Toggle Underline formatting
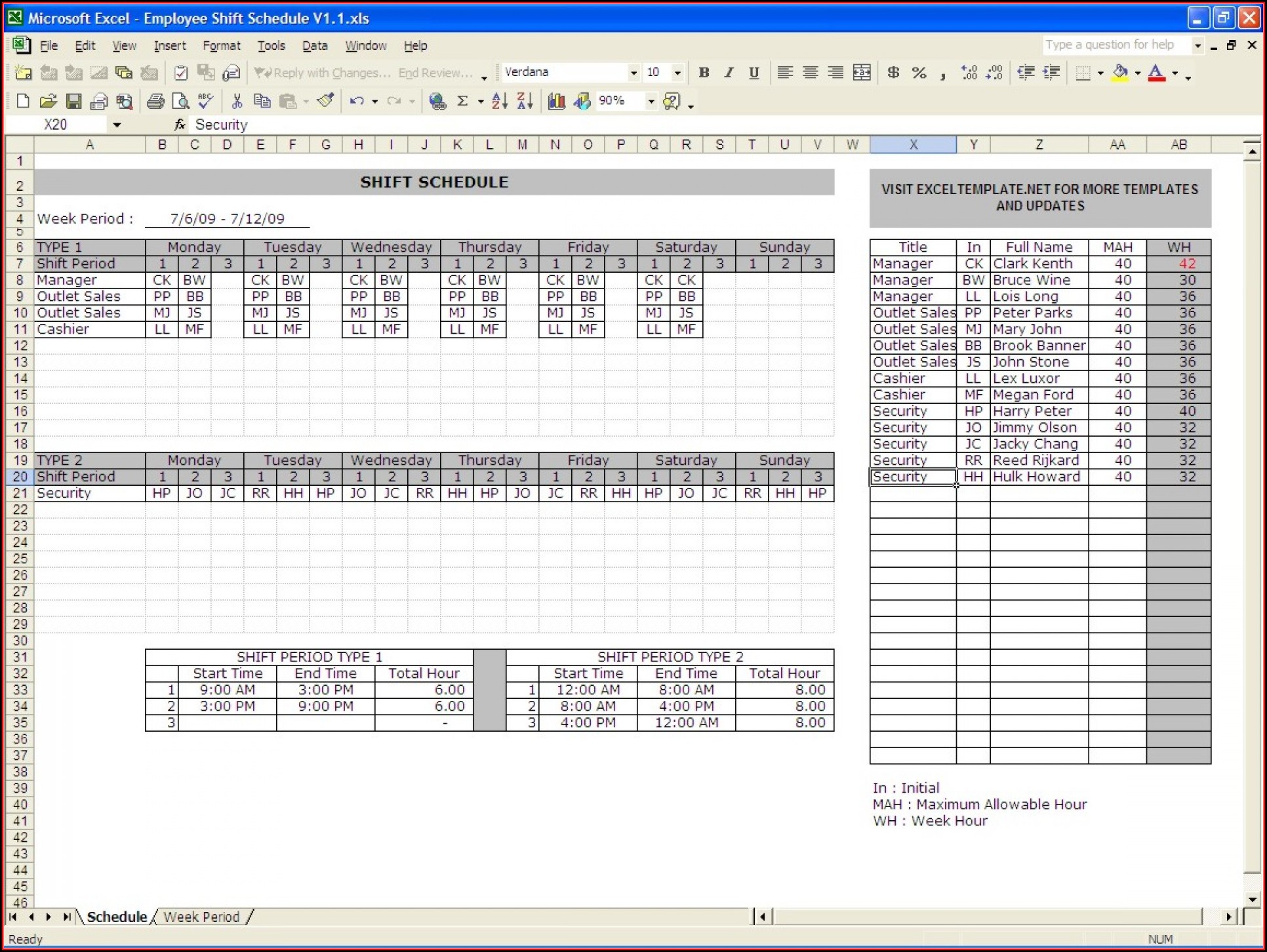 click(754, 73)
